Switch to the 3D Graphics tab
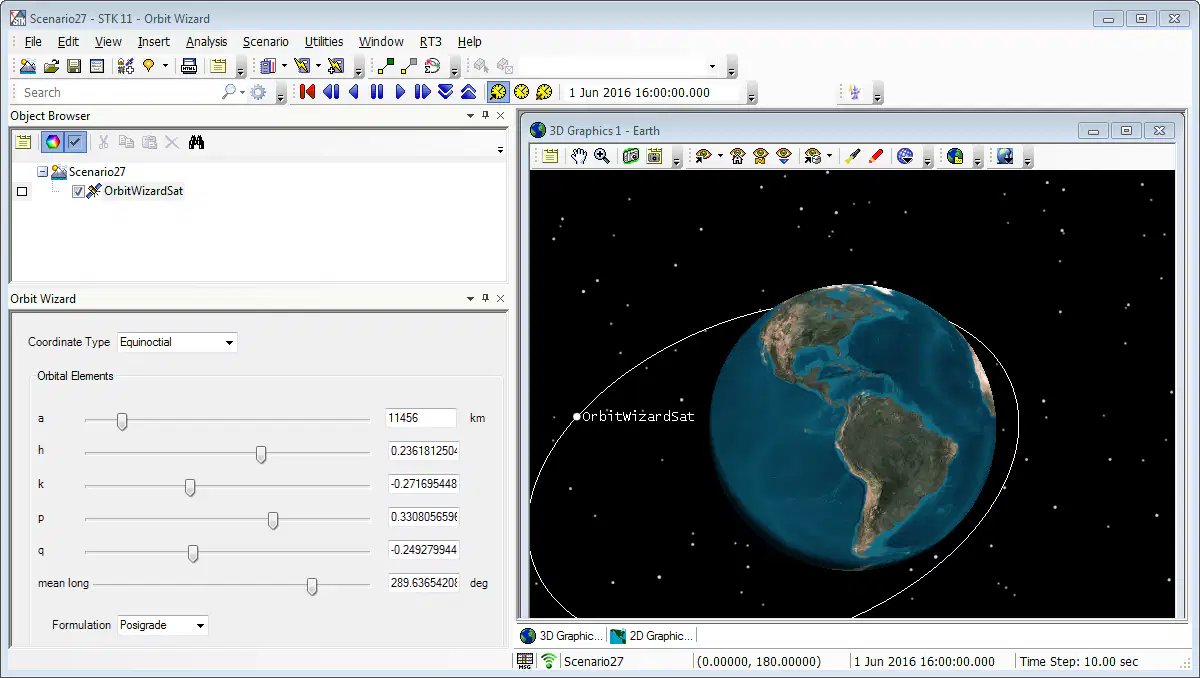 coord(562,636)
